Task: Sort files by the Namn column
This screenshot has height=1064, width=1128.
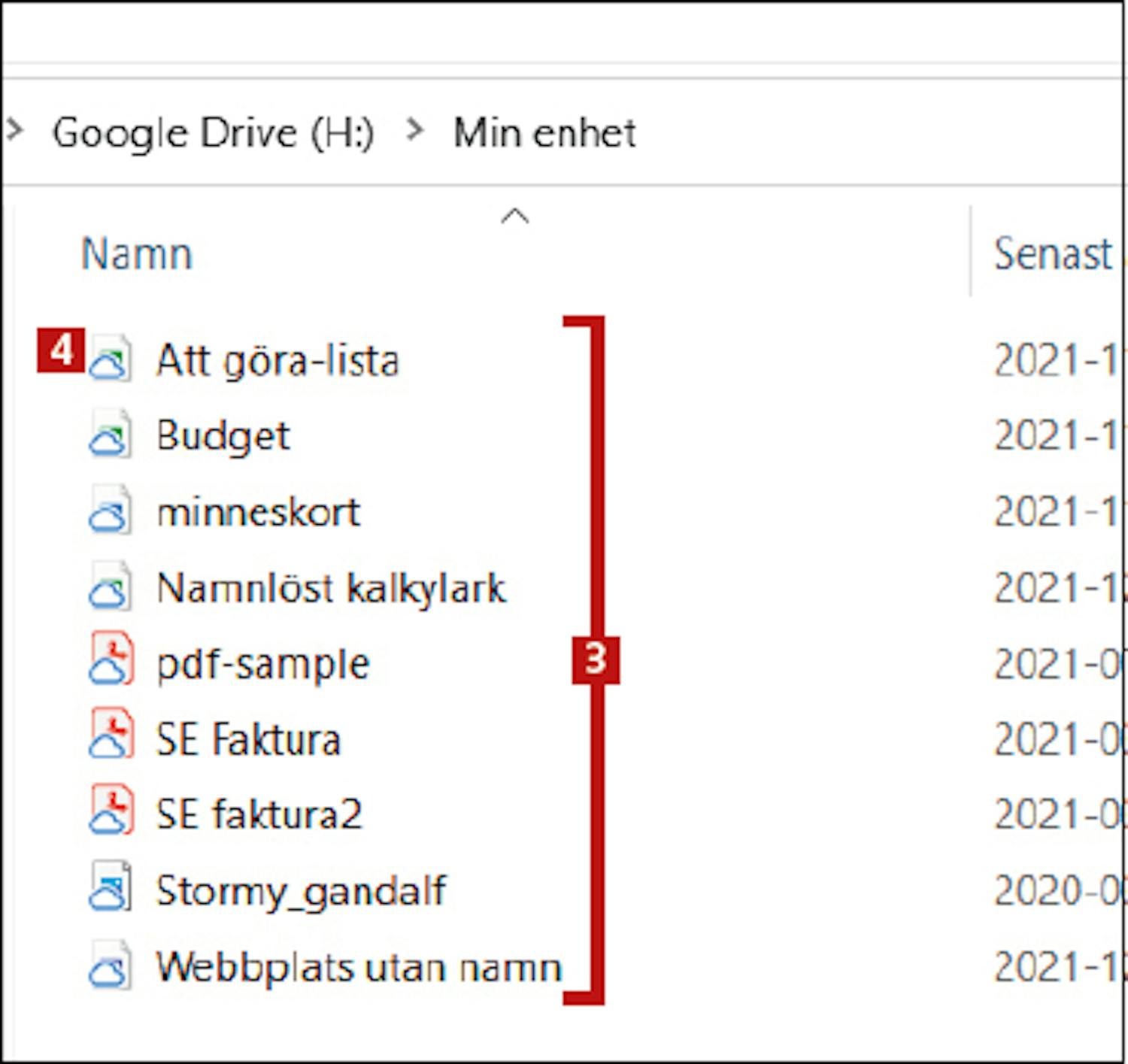Action: (137, 254)
